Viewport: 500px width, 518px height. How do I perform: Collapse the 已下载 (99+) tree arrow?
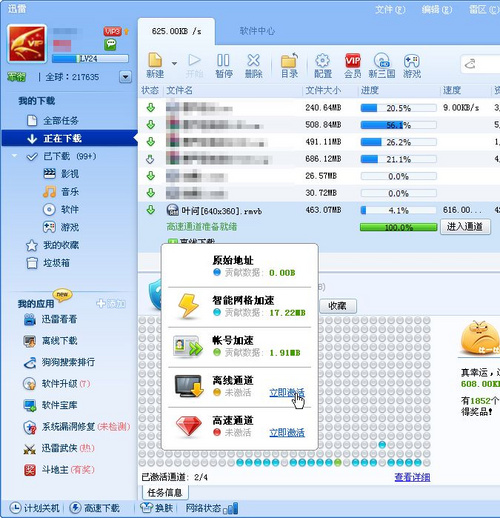coord(14,156)
